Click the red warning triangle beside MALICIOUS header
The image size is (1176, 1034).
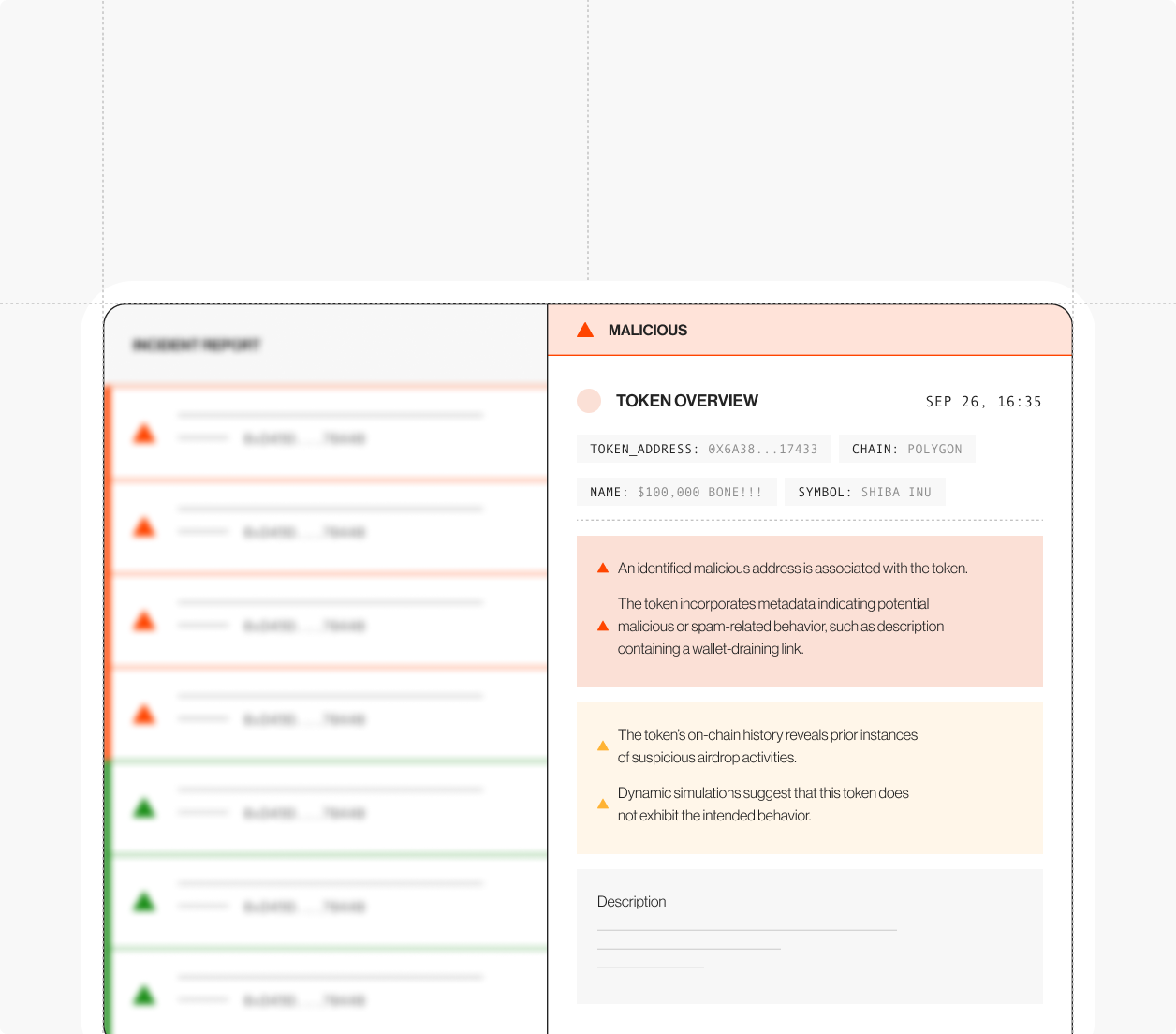(585, 330)
